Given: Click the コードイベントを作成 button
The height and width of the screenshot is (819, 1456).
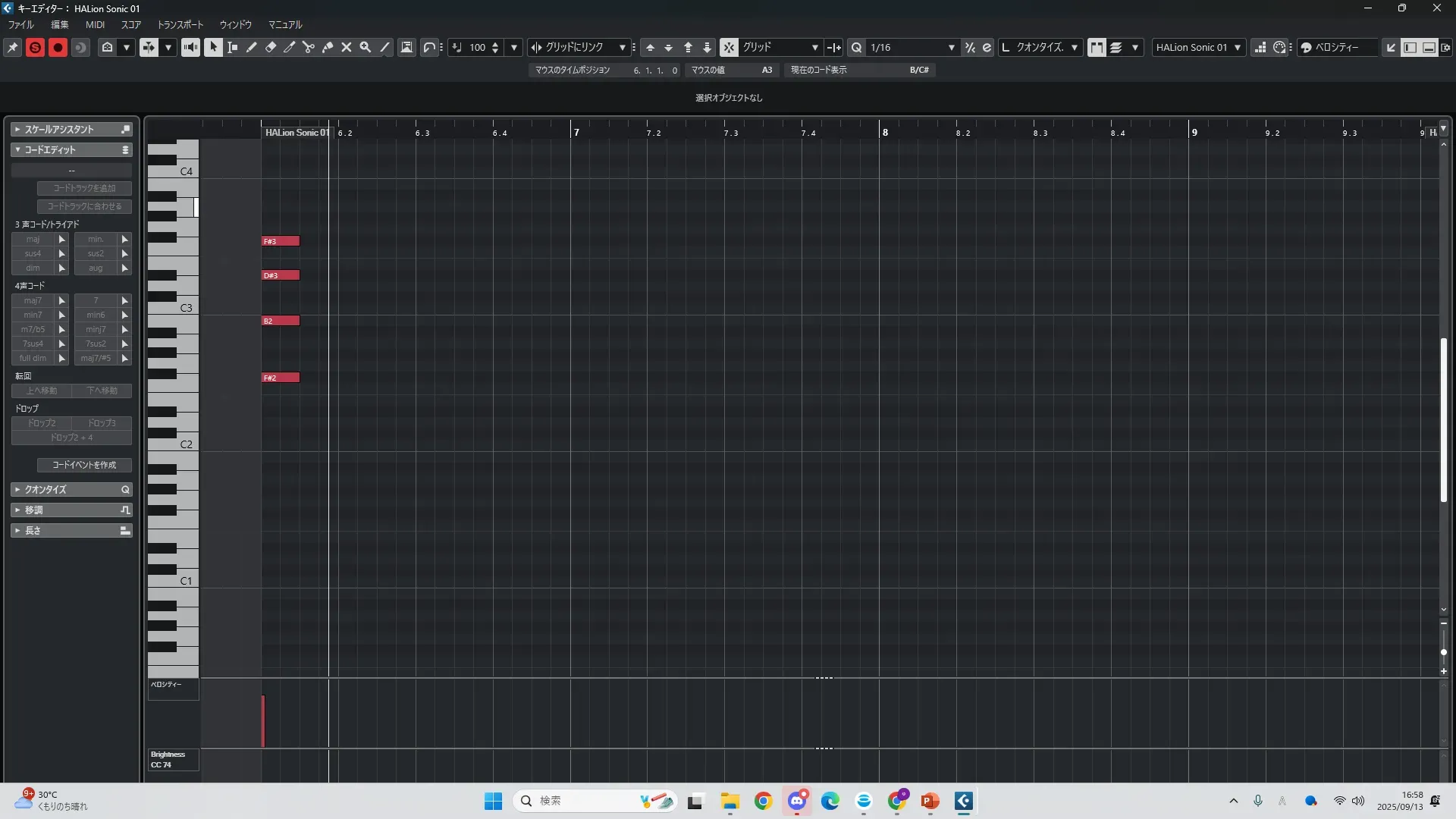Looking at the screenshot, I should [84, 465].
